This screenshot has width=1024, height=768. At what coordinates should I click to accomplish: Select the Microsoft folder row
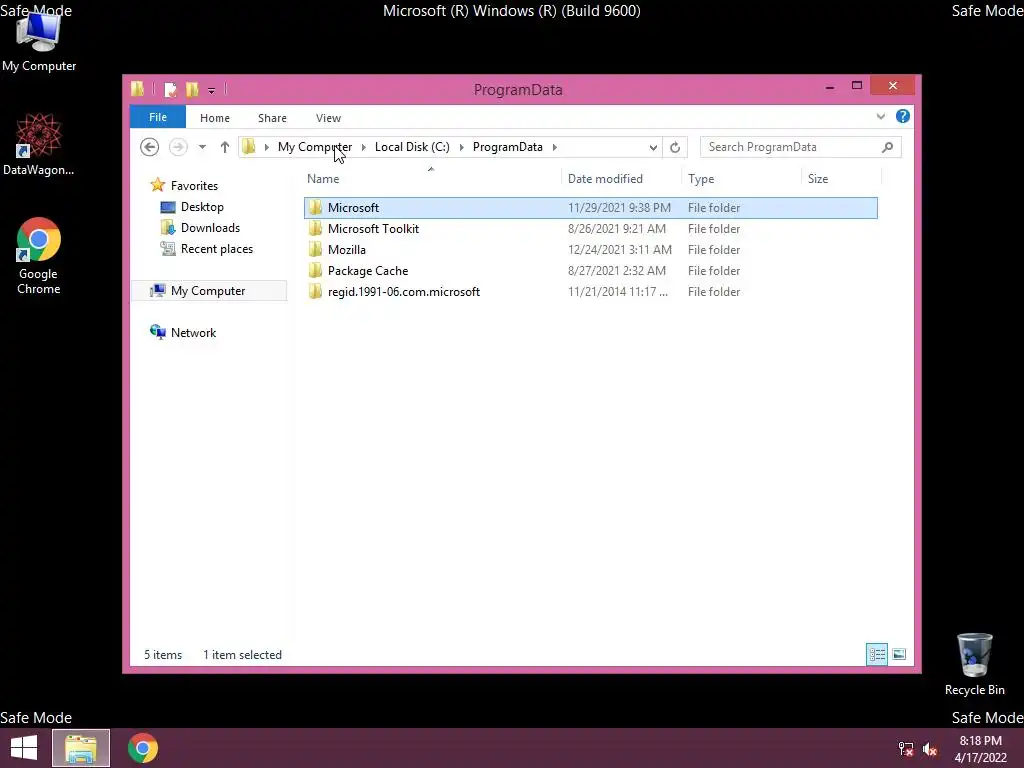click(x=590, y=208)
